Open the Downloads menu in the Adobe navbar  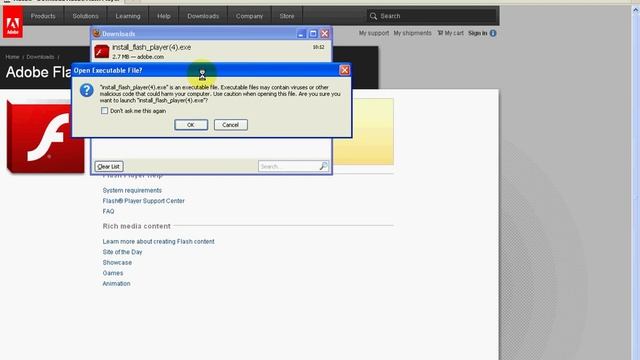pos(203,16)
